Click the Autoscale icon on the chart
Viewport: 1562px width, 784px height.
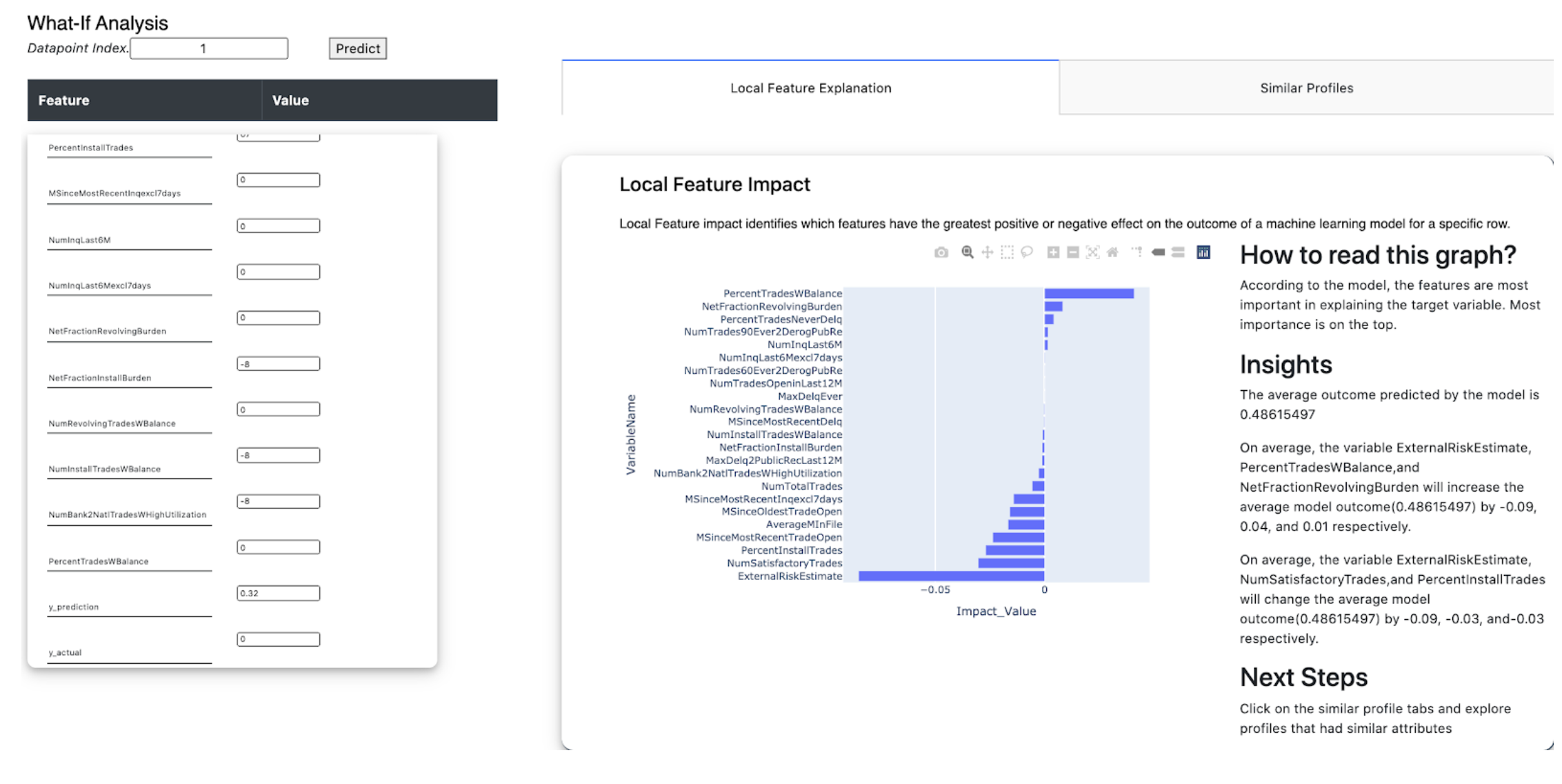pyautogui.click(x=1094, y=252)
